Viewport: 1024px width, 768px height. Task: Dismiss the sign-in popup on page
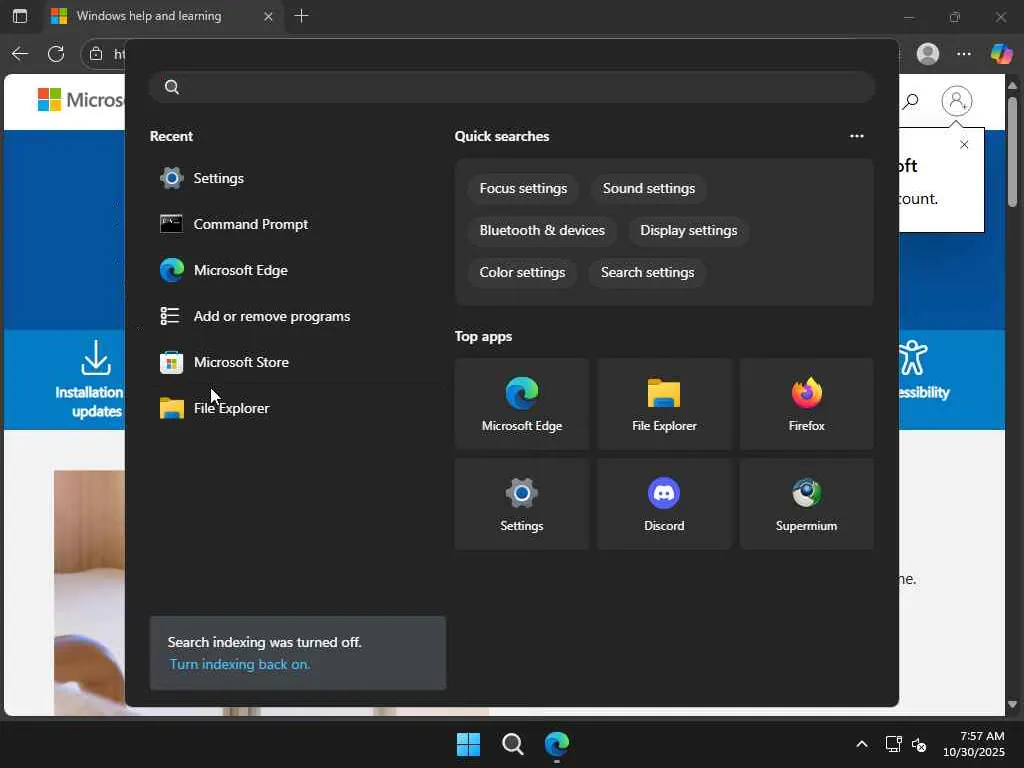click(x=964, y=144)
